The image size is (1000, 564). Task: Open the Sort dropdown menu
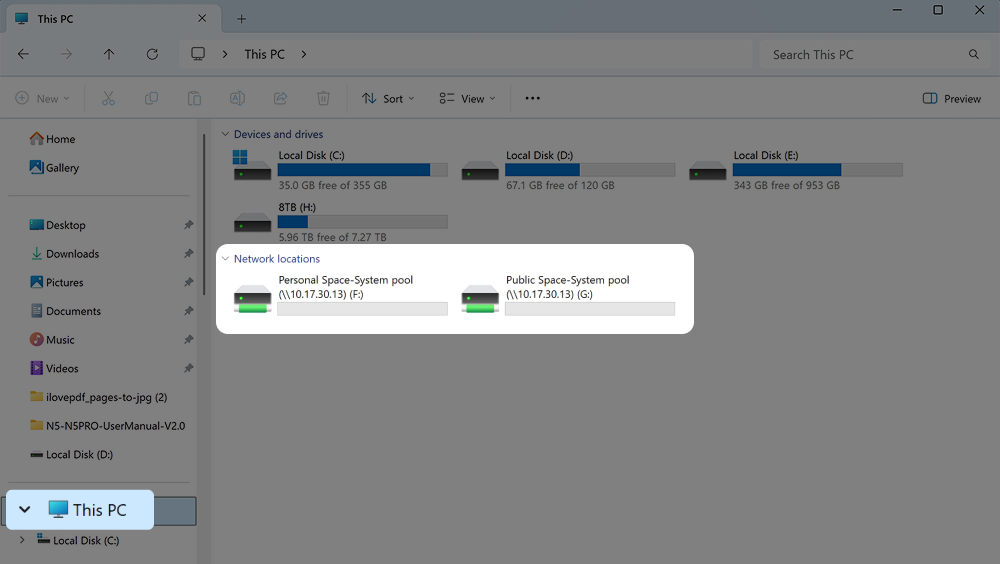pyautogui.click(x=388, y=98)
